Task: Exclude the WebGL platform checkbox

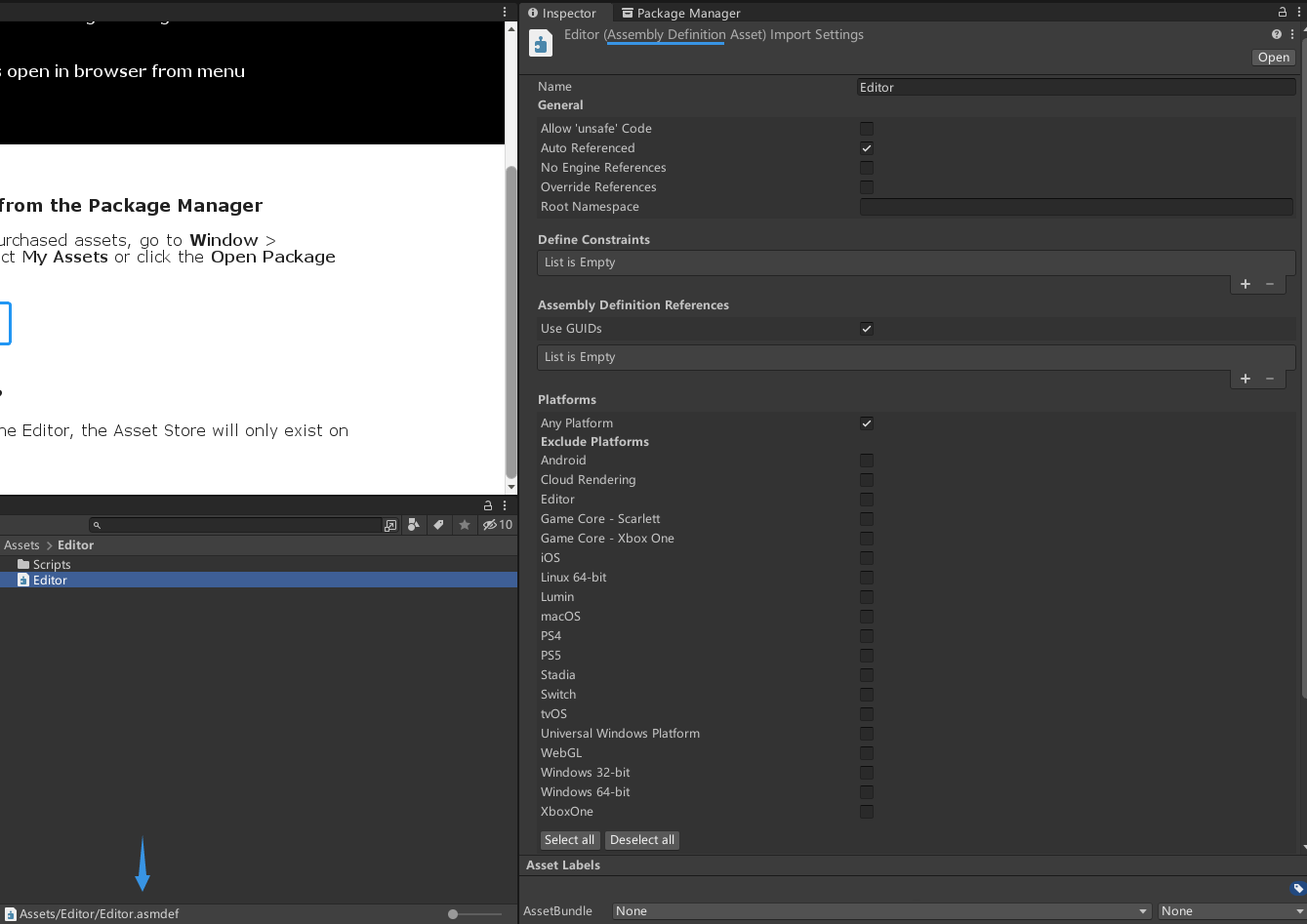Action: tap(867, 753)
